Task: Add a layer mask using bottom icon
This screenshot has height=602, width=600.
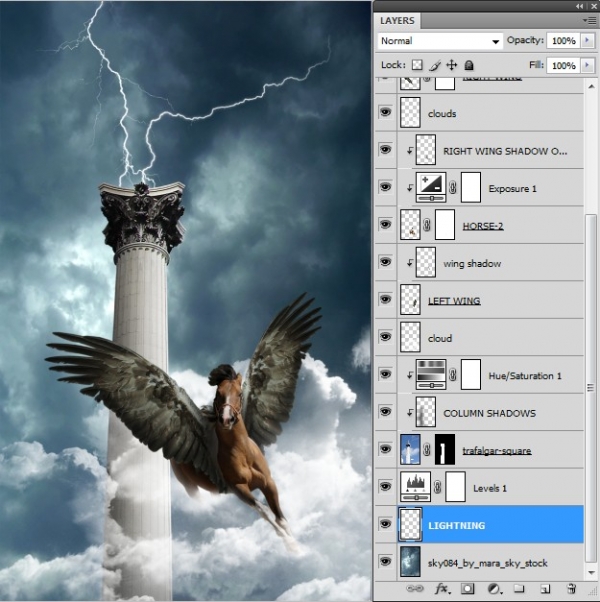Action: coord(468,589)
